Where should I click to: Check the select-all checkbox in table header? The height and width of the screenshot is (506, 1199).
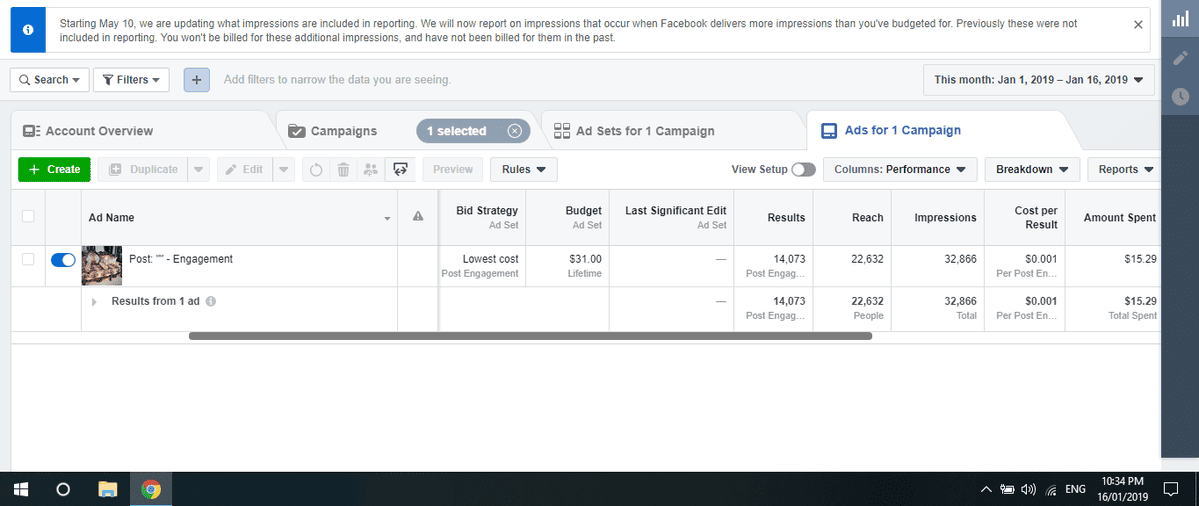point(28,216)
